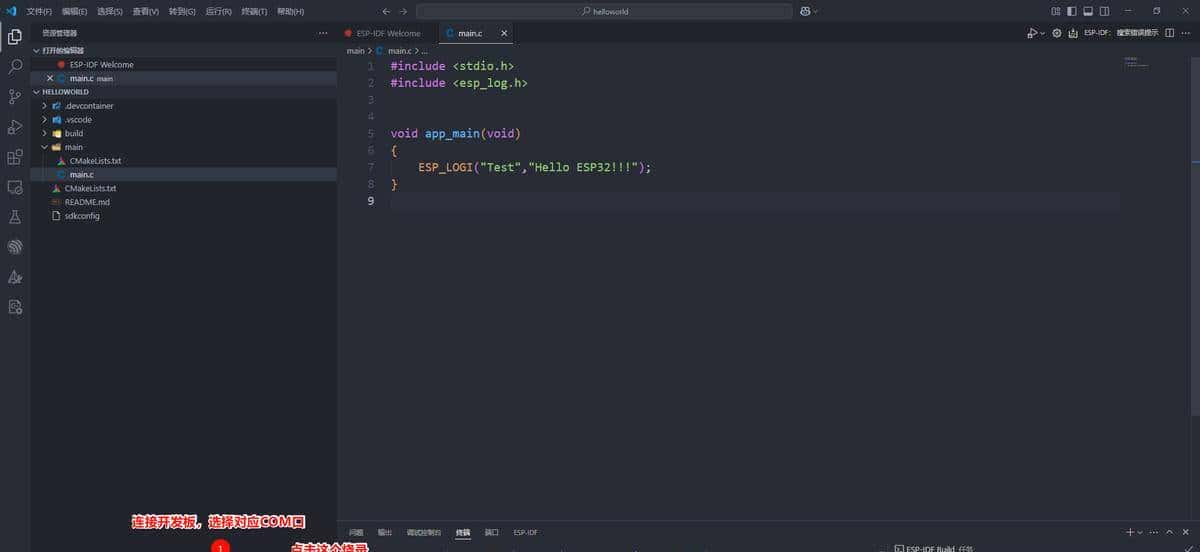Close the main.c editor tab
This screenshot has width=1200, height=552.
tap(504, 33)
